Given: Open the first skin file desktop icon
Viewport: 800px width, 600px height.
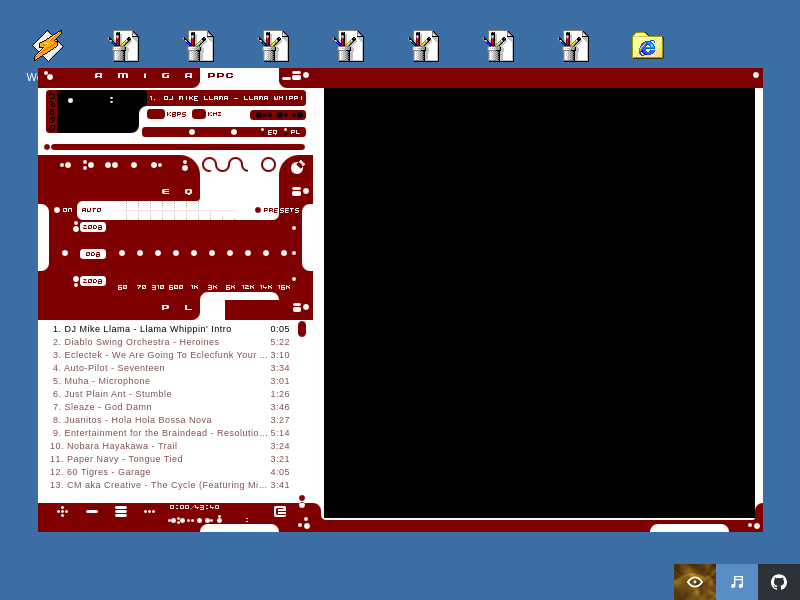Looking at the screenshot, I should tap(123, 46).
